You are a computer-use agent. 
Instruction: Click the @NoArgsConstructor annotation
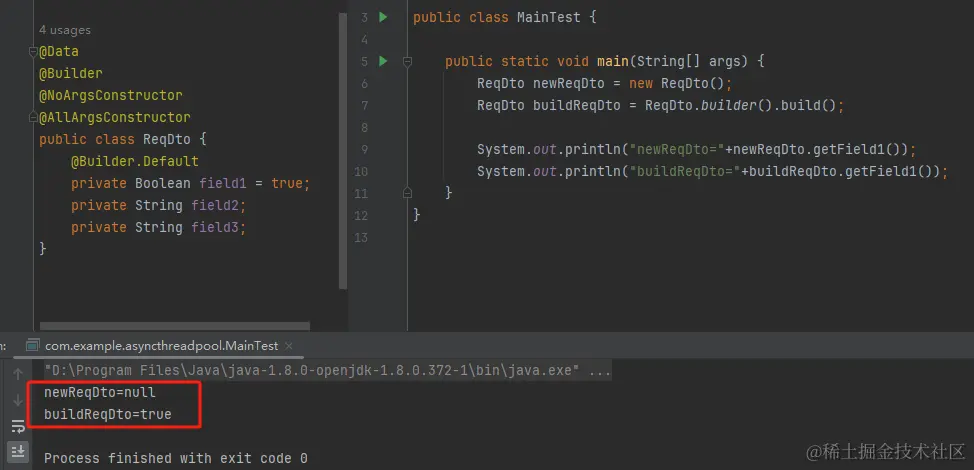click(111, 96)
